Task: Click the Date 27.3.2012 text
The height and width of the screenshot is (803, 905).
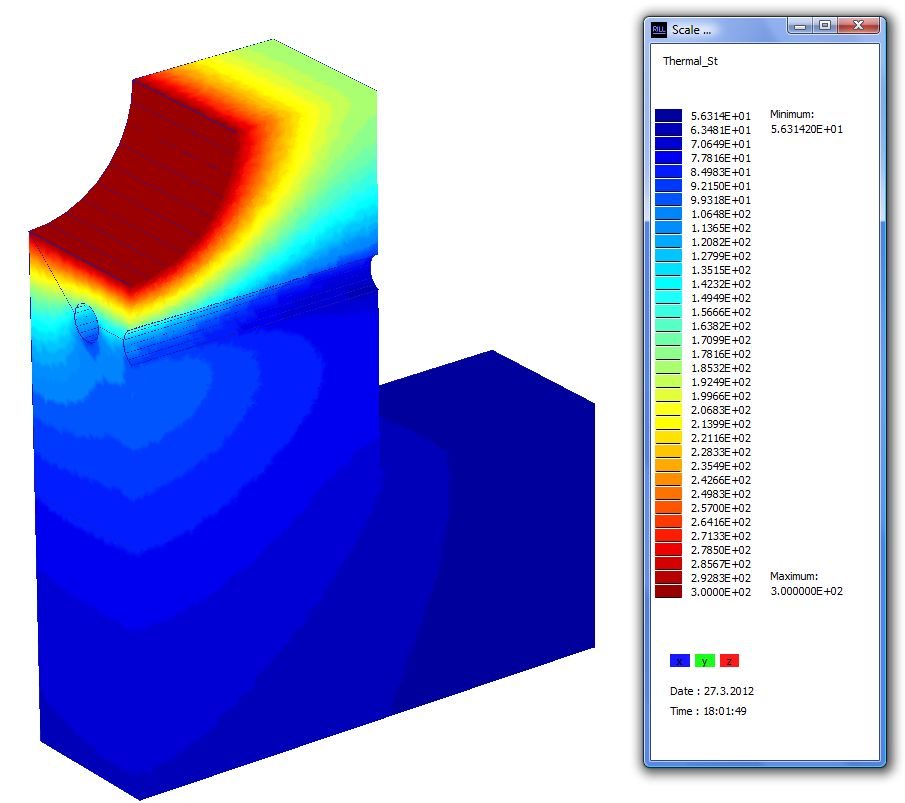Action: coord(712,691)
